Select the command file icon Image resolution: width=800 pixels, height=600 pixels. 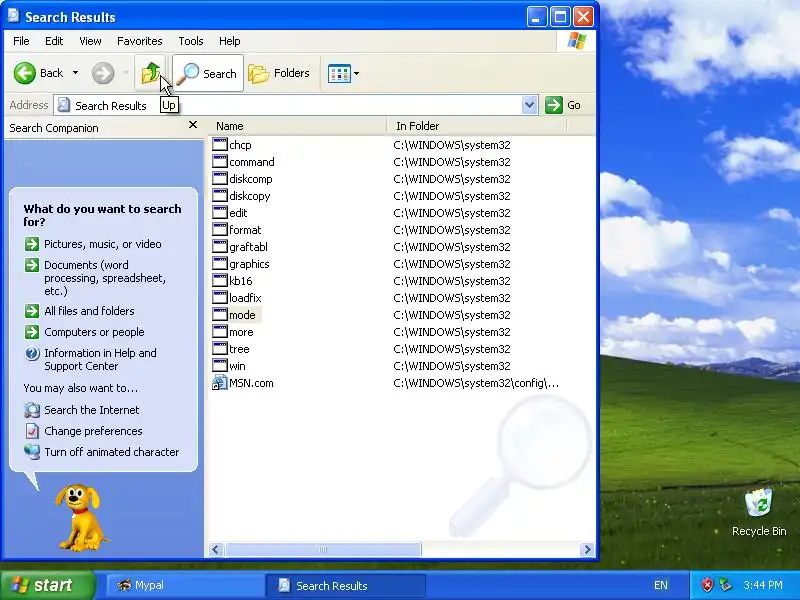pos(220,161)
